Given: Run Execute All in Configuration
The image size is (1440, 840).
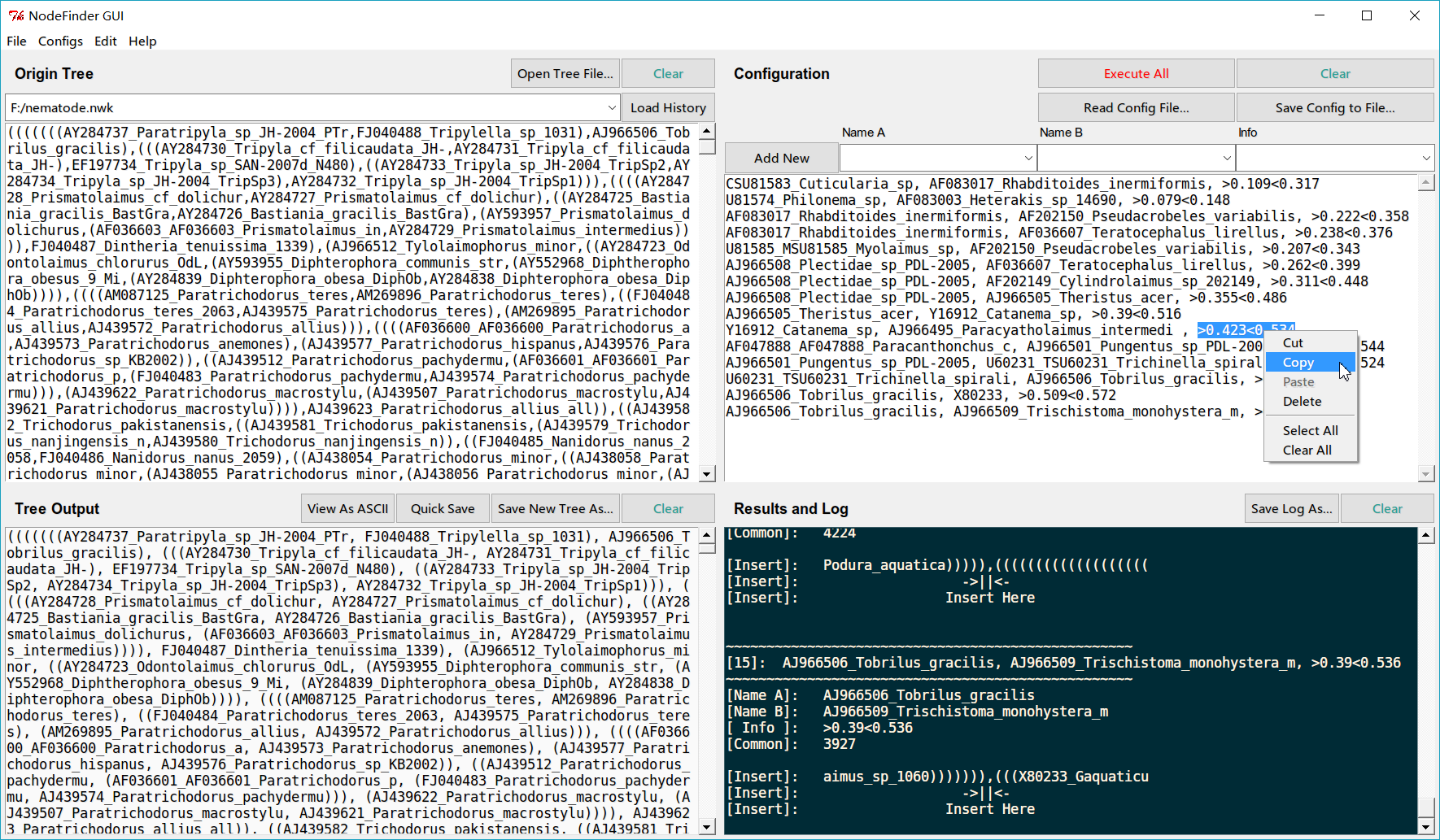Looking at the screenshot, I should (x=1136, y=73).
